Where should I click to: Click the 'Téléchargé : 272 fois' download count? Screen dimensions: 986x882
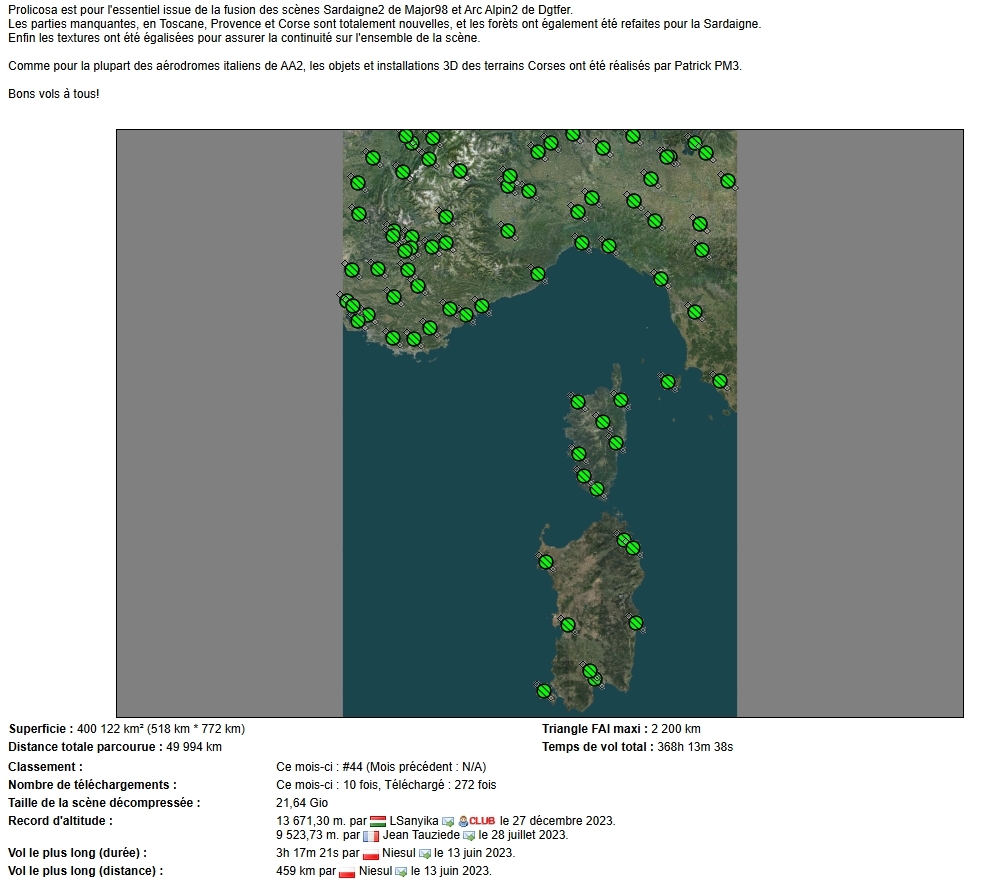coord(440,785)
